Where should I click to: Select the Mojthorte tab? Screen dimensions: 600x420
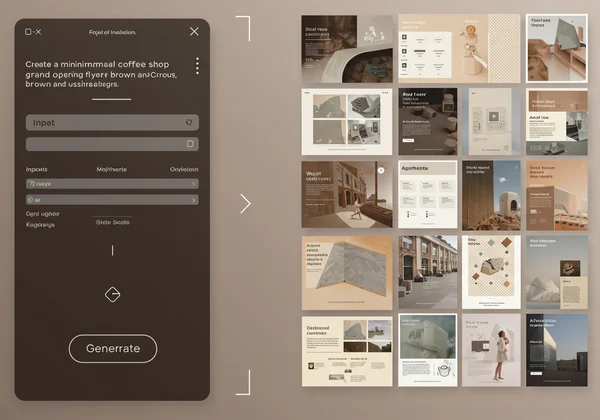pos(111,169)
